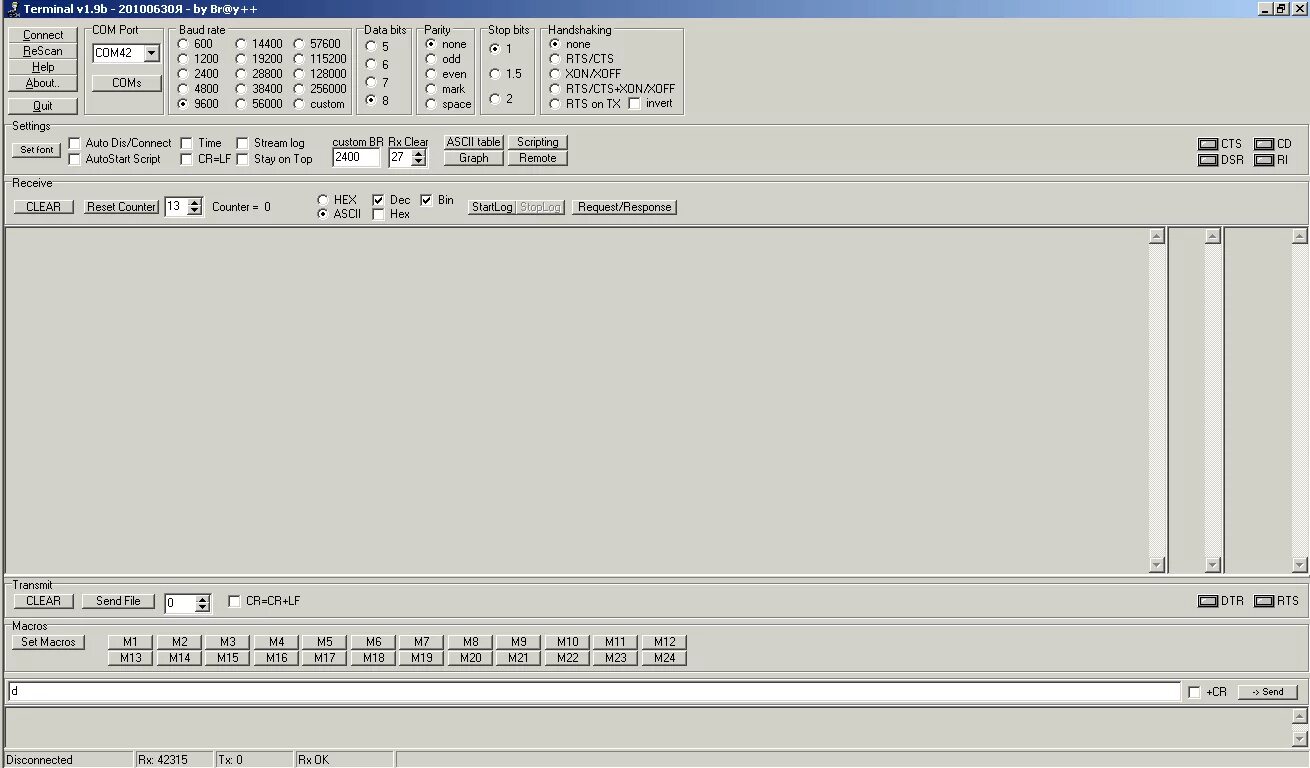Viewport: 1310px width, 768px height.
Task: Enable CR=CR+LF in Transmit
Action: tap(234, 601)
